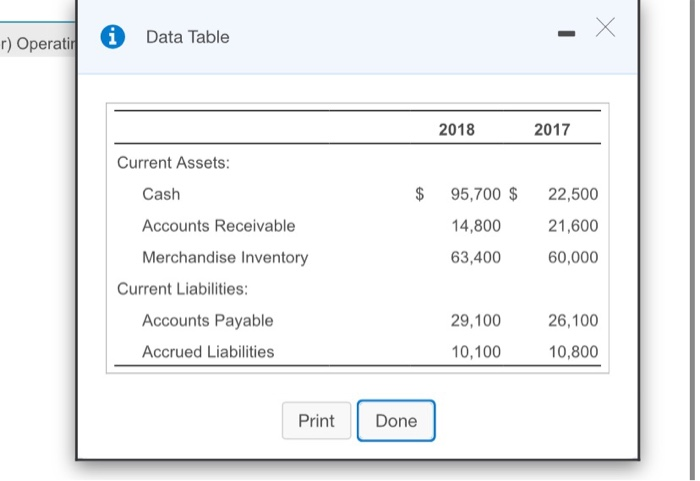This screenshot has height=481, width=700.
Task: Select the 2017 column header
Action: click(552, 130)
